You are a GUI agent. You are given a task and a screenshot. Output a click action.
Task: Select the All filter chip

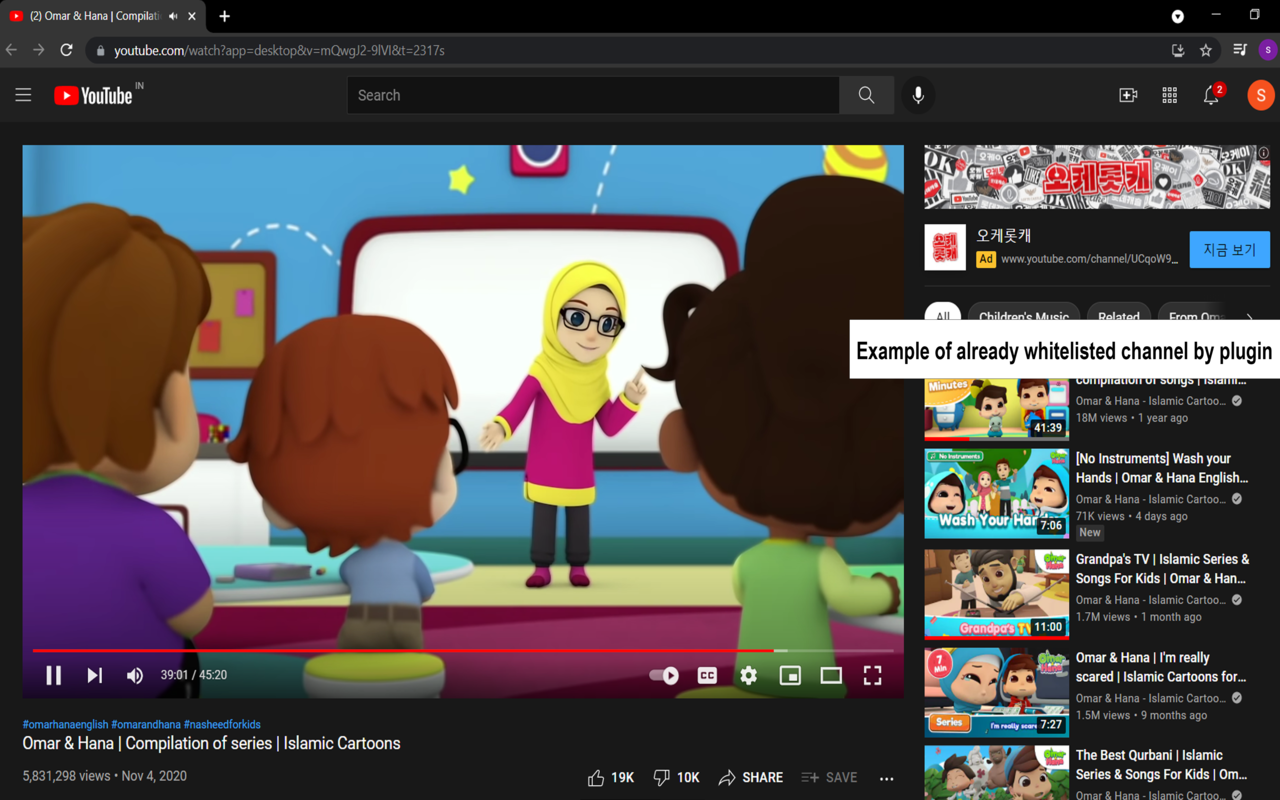coord(942,316)
